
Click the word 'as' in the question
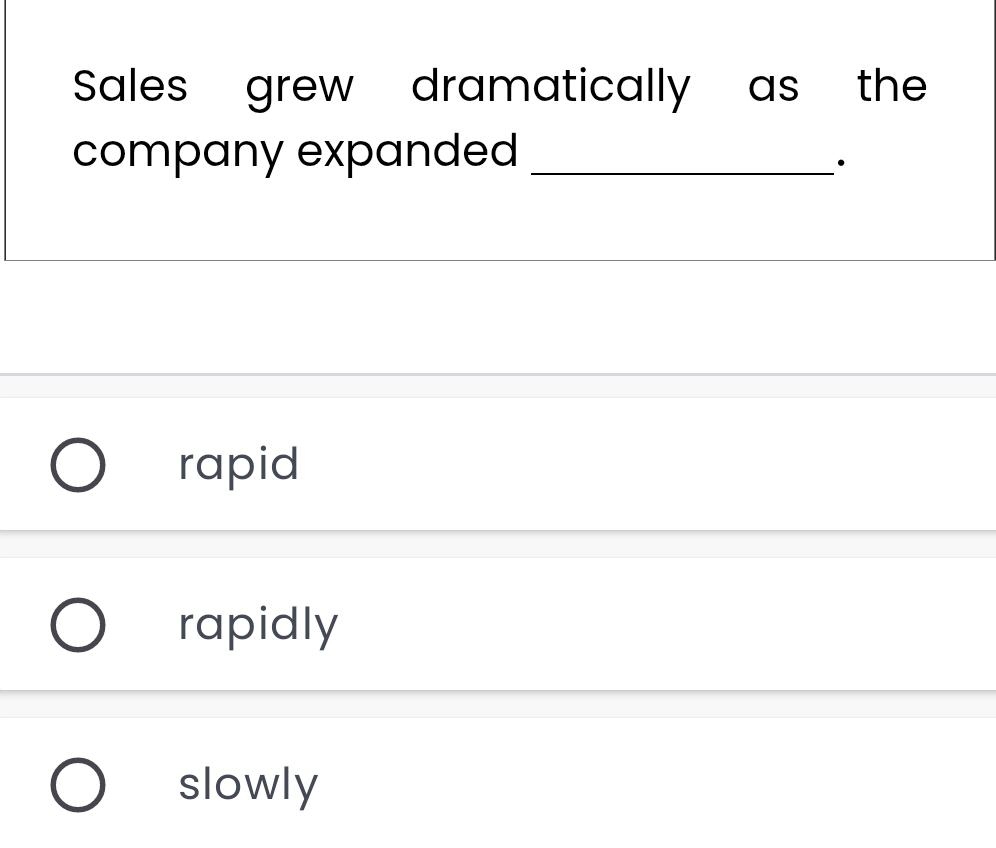pos(773,88)
